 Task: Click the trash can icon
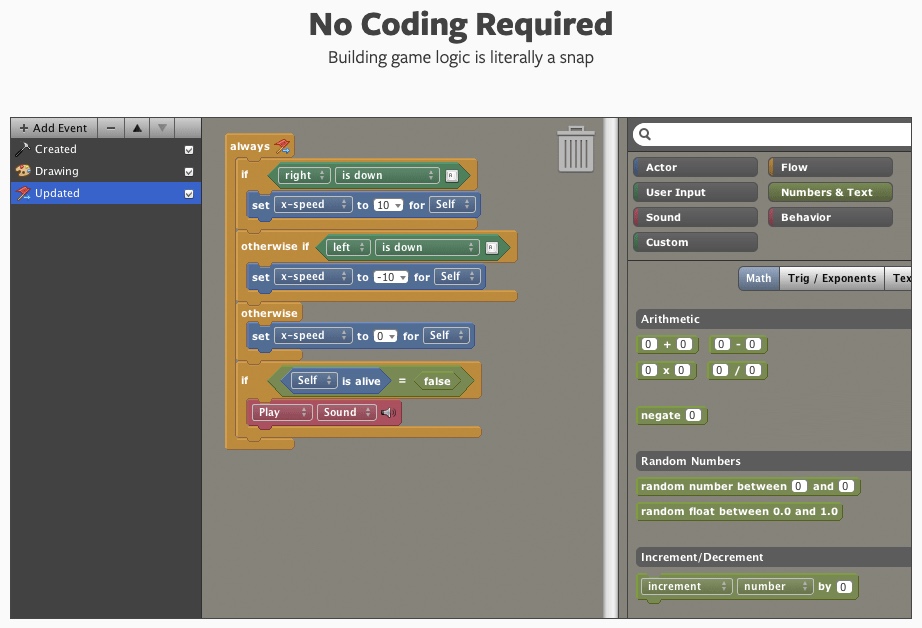(x=575, y=148)
